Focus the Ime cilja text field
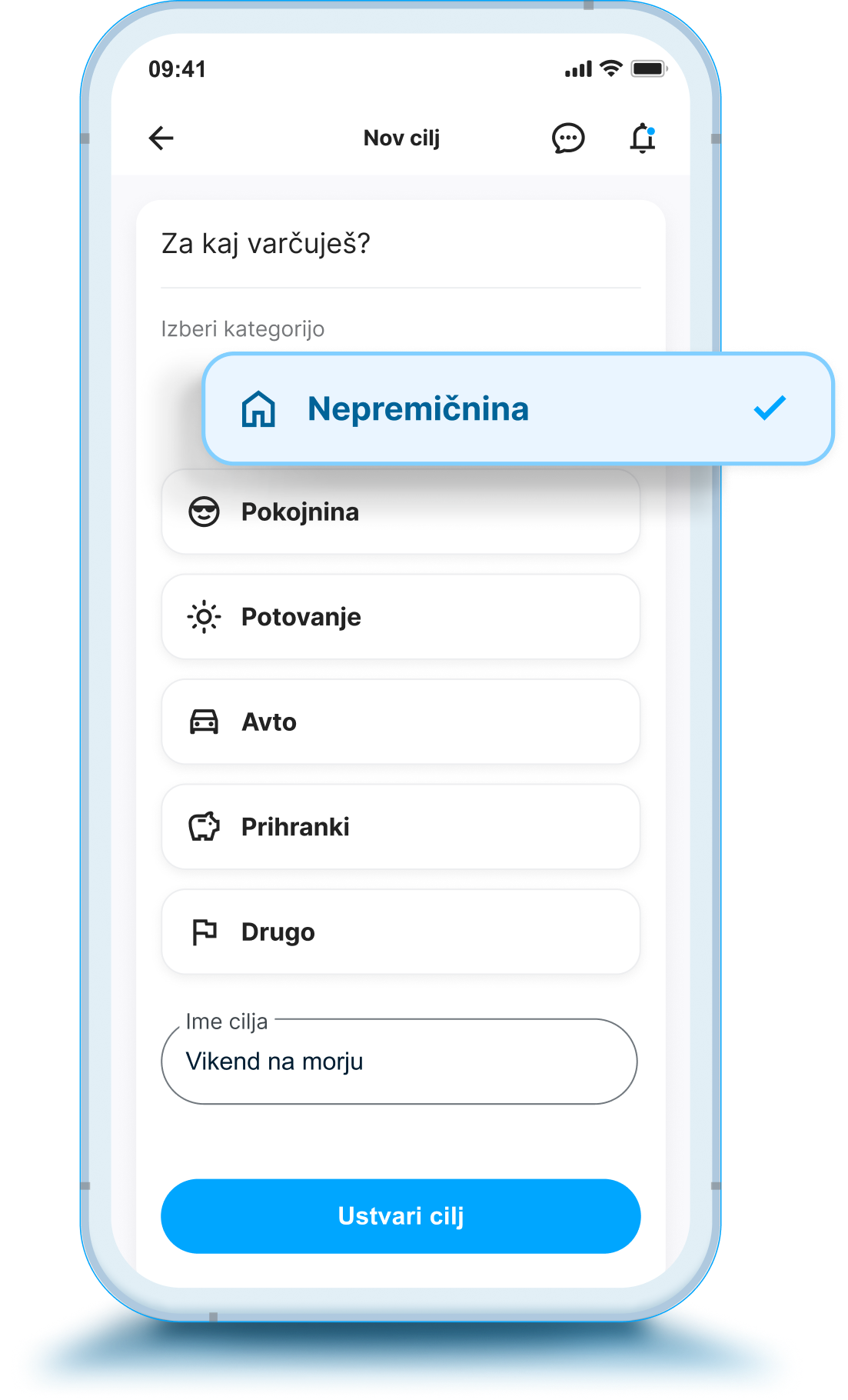Image resolution: width=848 pixels, height=1400 pixels. (x=400, y=1062)
